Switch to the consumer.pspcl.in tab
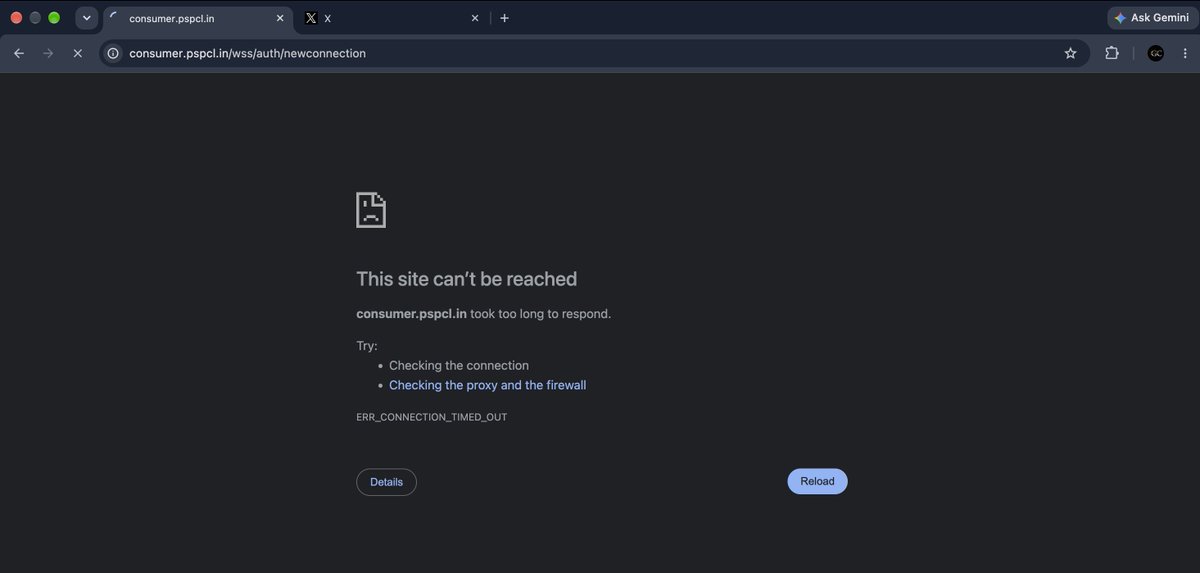 (197, 18)
